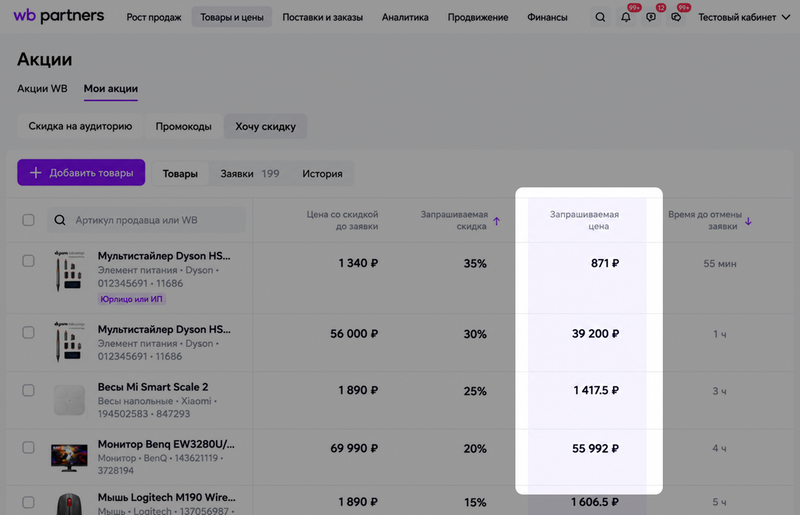Open Рост продаж menu

pos(154,17)
